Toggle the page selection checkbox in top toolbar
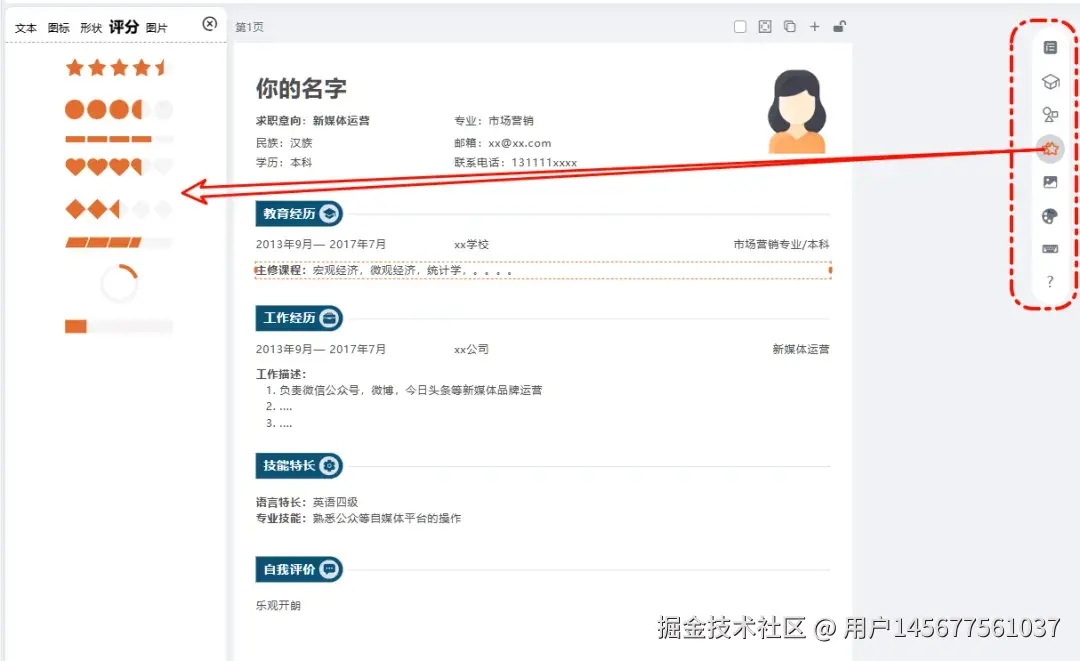1080x661 pixels. 739,26
